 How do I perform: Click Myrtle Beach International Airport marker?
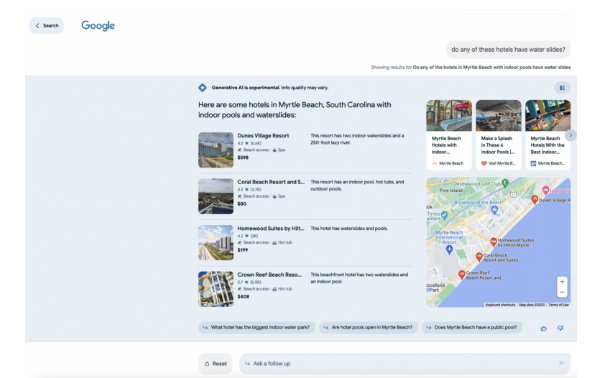[449, 249]
